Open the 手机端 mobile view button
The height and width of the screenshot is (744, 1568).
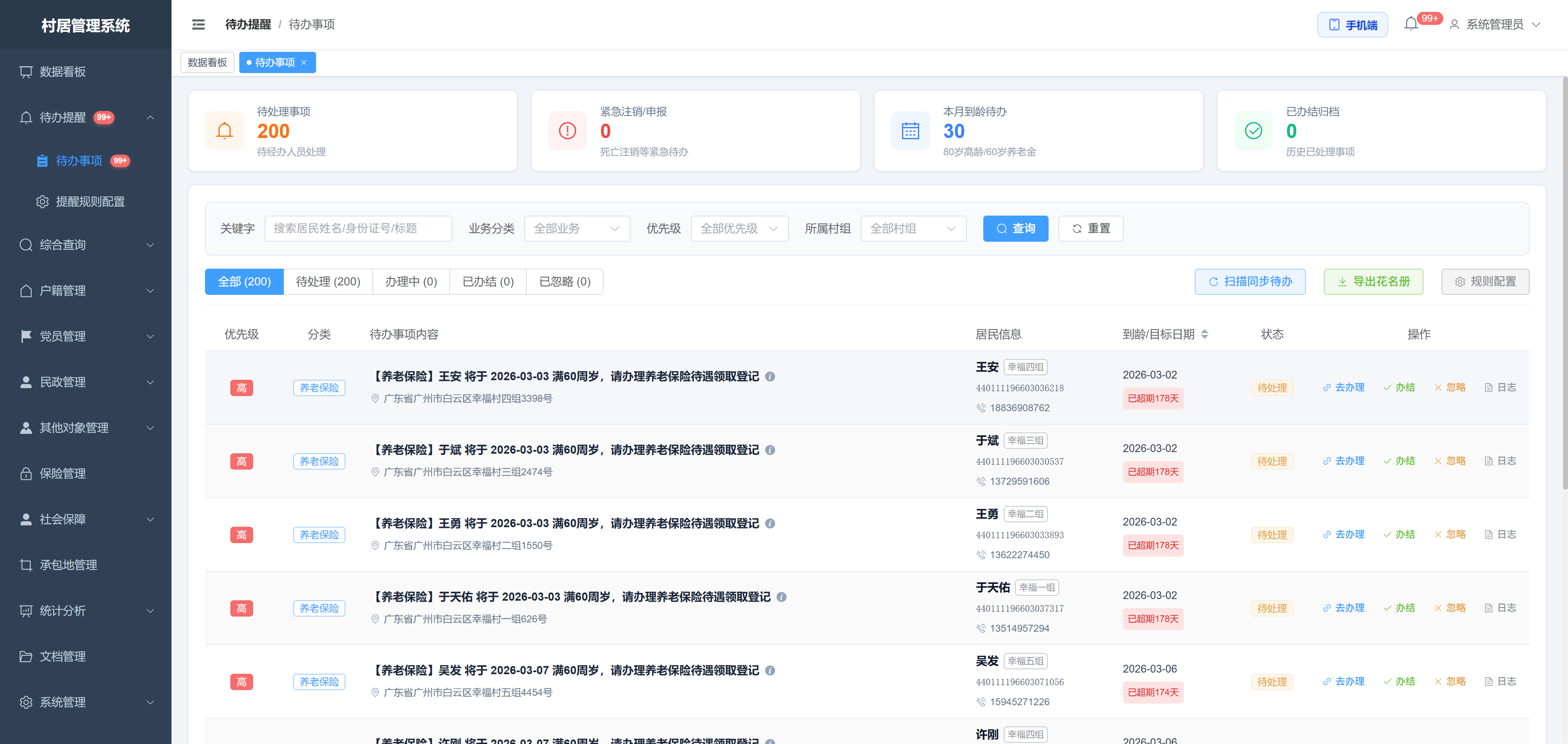[1352, 25]
